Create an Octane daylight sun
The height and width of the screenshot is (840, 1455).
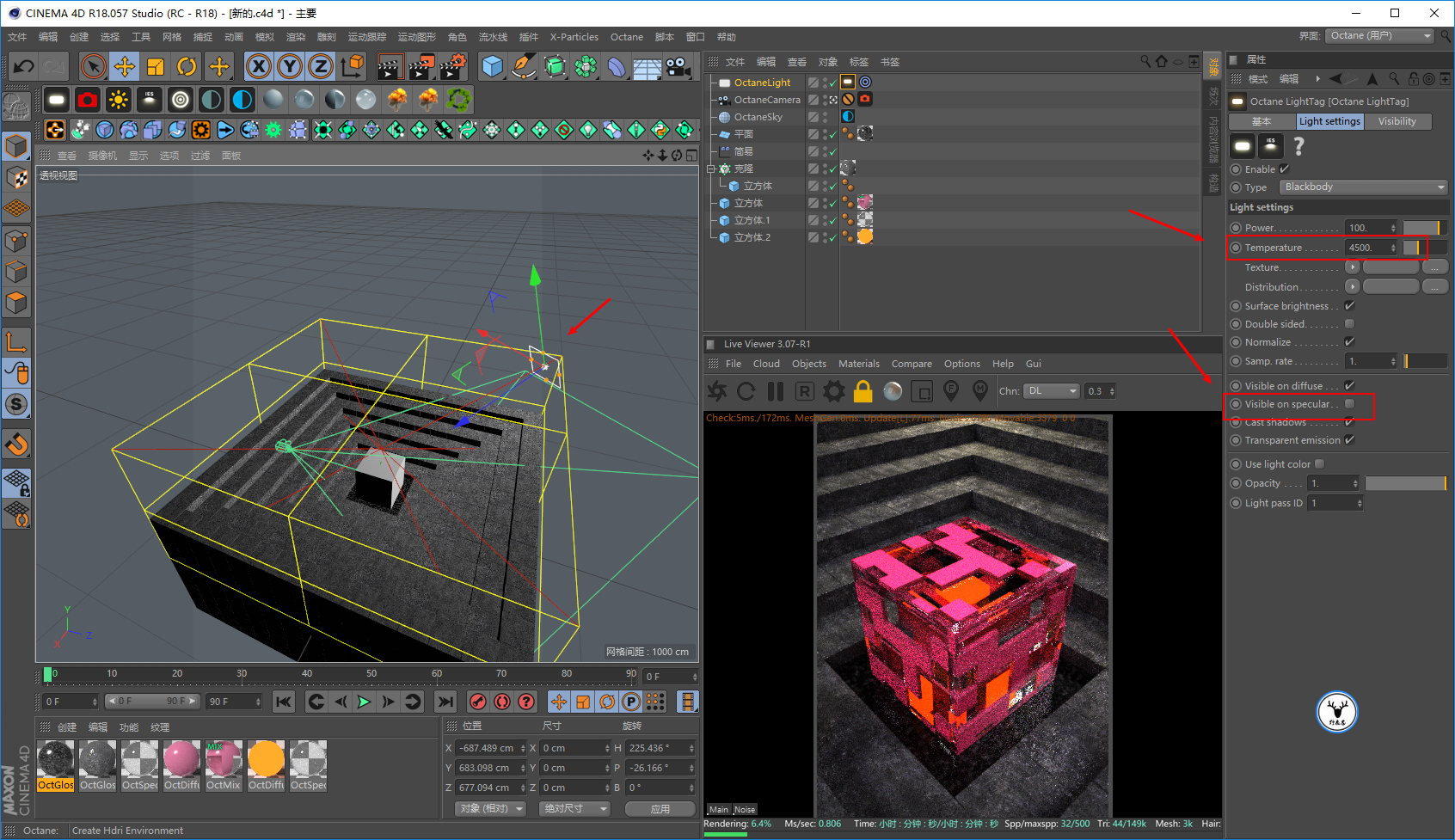(119, 100)
